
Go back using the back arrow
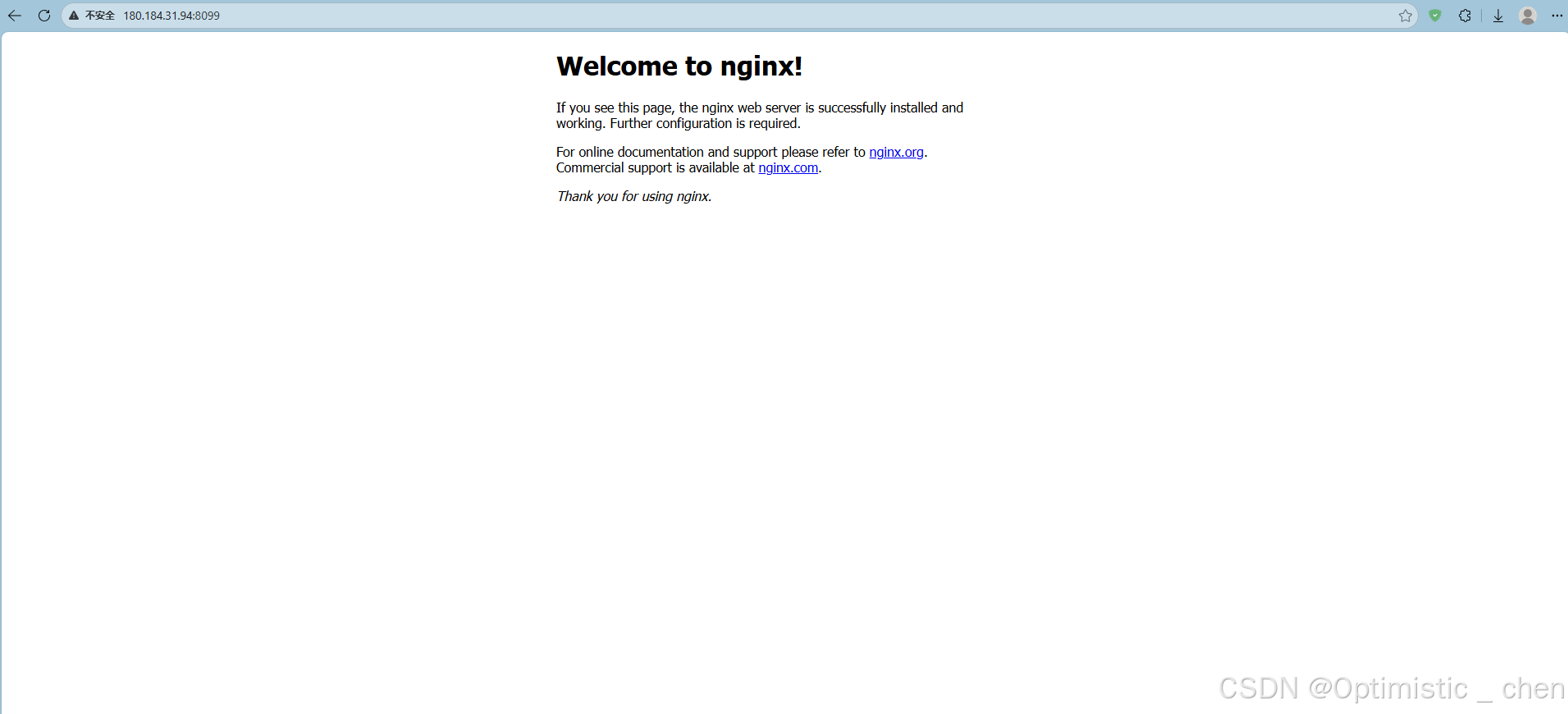15,16
